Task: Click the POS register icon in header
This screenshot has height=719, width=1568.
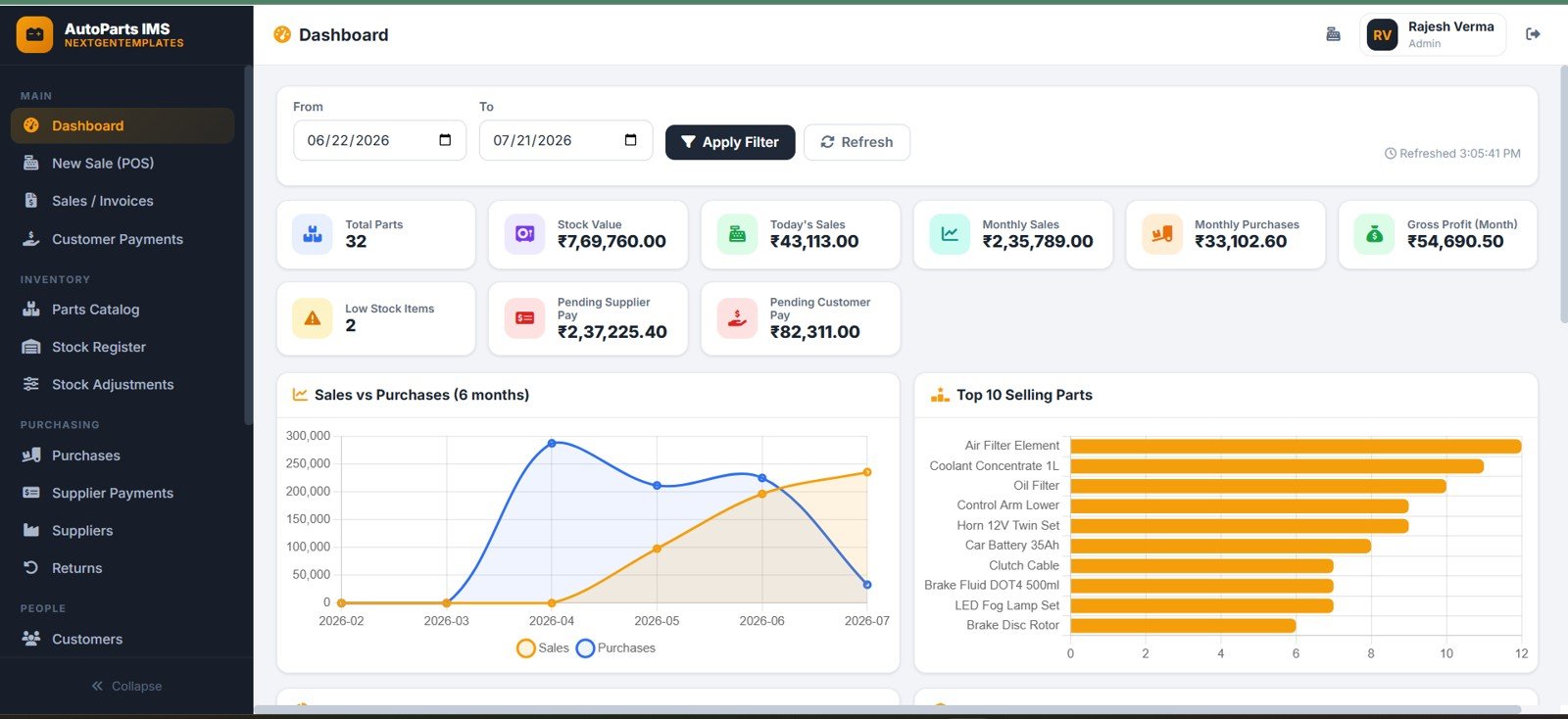Action: (x=1333, y=34)
